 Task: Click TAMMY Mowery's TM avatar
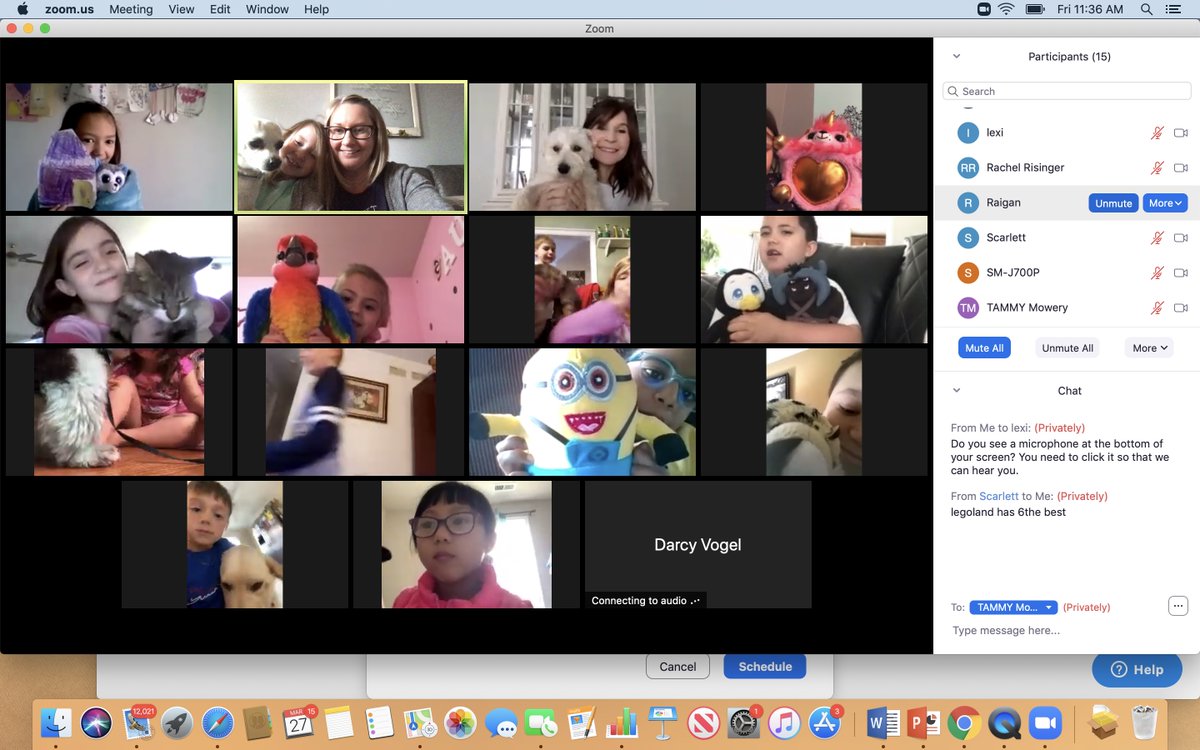(967, 308)
